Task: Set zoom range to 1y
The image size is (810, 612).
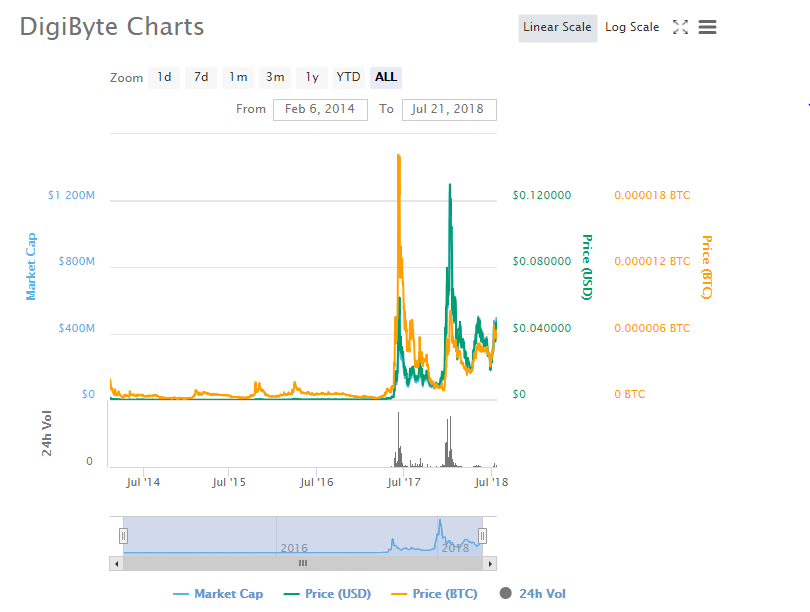Action: point(312,77)
